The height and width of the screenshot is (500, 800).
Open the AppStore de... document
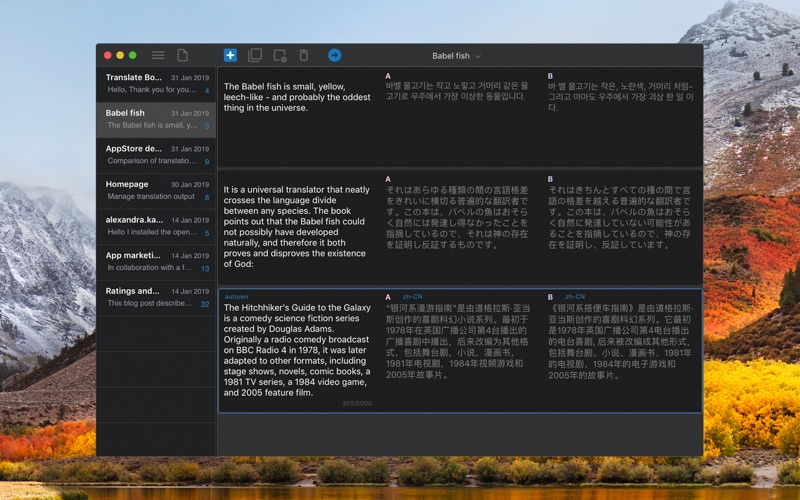pyautogui.click(x=157, y=154)
